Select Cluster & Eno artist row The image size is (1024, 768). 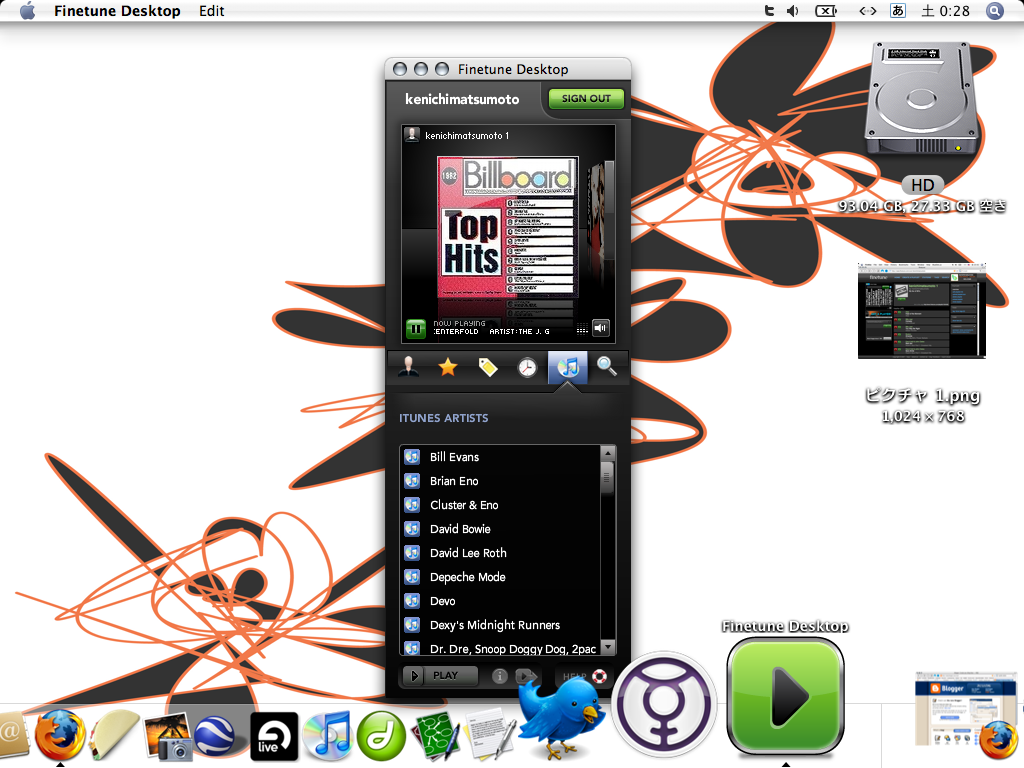[500, 505]
